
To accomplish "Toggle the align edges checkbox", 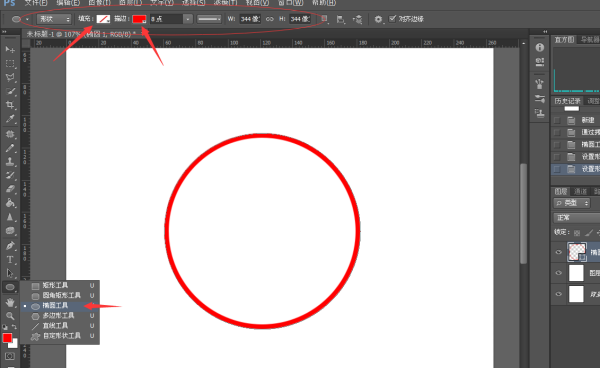I will 392,18.
